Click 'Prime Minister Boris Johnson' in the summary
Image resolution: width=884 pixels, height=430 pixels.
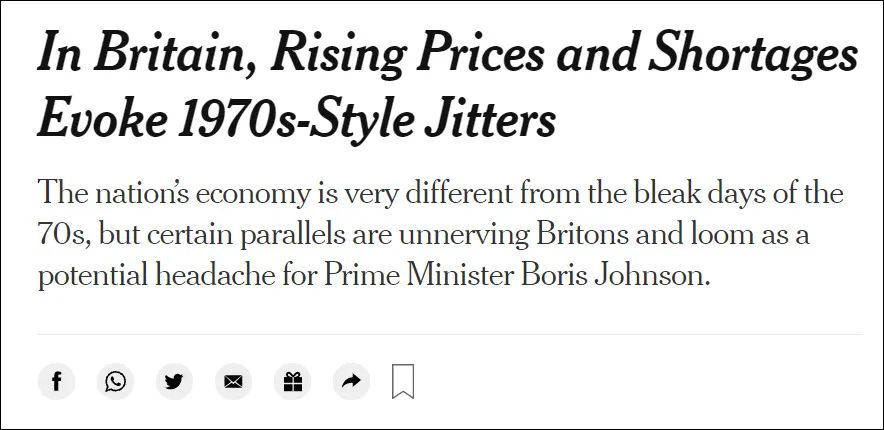pyautogui.click(x=515, y=275)
